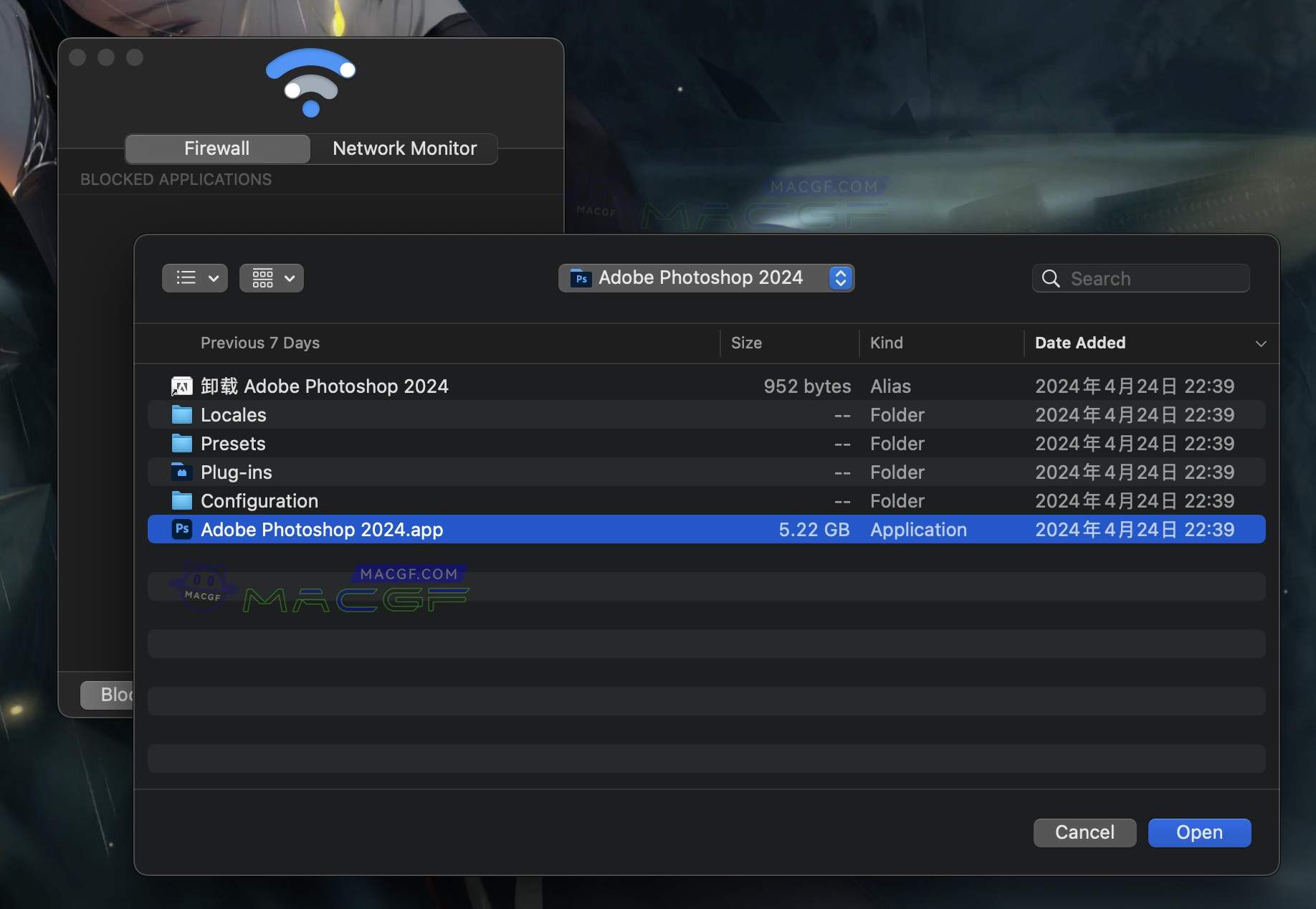Click the Photoshop app file icon

pos(182,529)
